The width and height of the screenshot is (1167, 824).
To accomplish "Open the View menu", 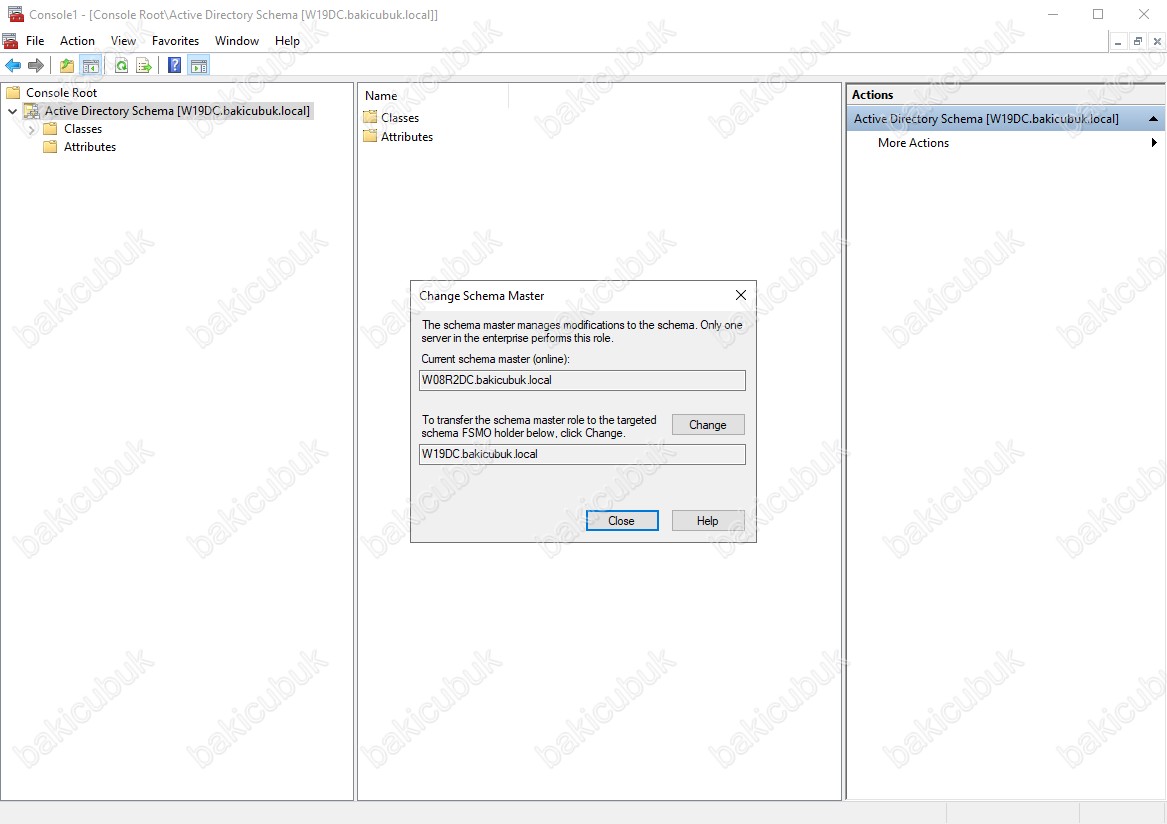I will tap(124, 40).
